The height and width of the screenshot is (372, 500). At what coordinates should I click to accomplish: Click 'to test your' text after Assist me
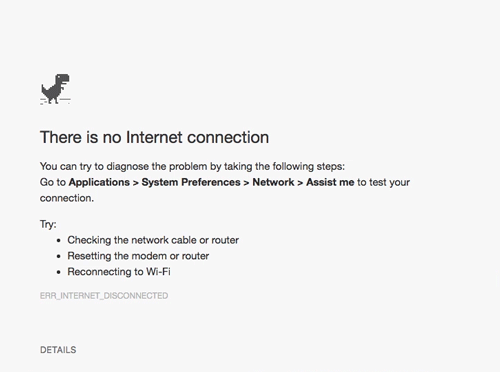384,182
